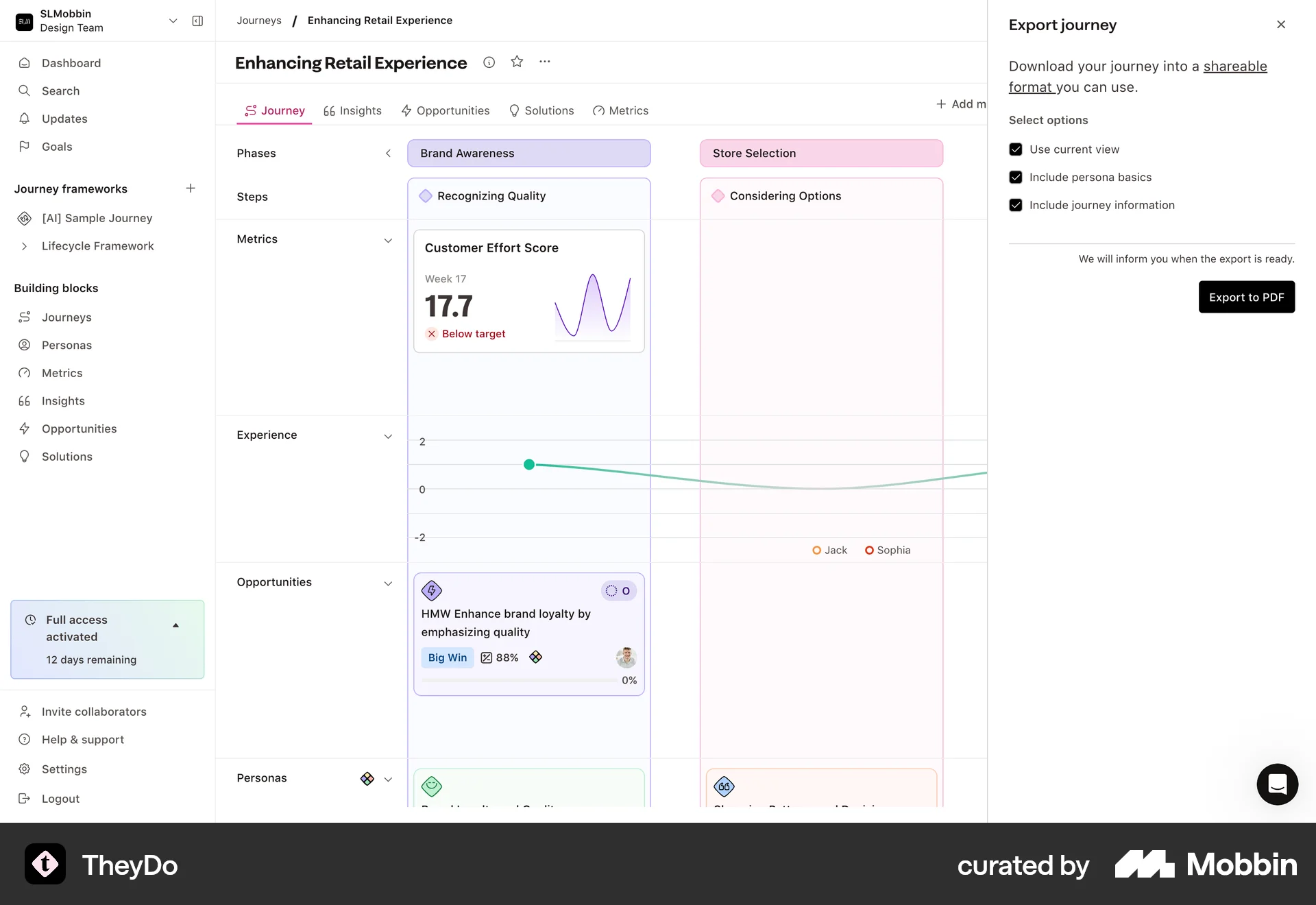Screen dimensions: 1316x905
Task: Open the info icon next to journey title
Action: pos(489,62)
